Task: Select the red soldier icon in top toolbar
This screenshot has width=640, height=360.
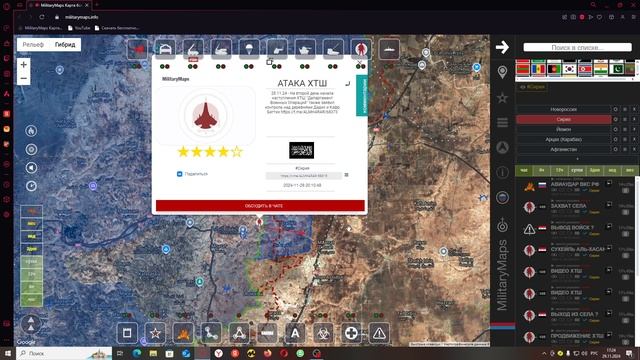Action: (x=361, y=49)
